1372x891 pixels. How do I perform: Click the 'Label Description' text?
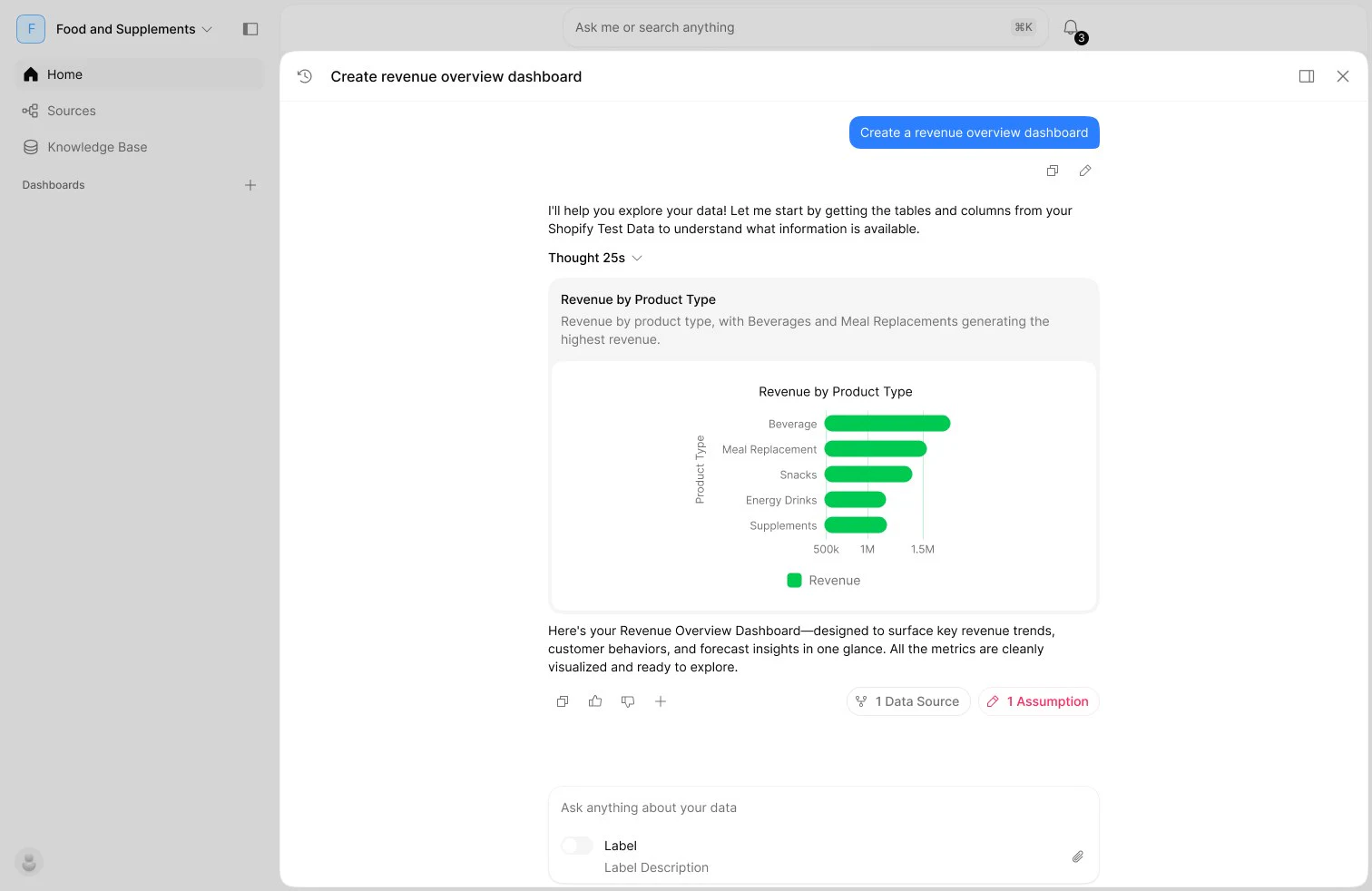(656, 867)
